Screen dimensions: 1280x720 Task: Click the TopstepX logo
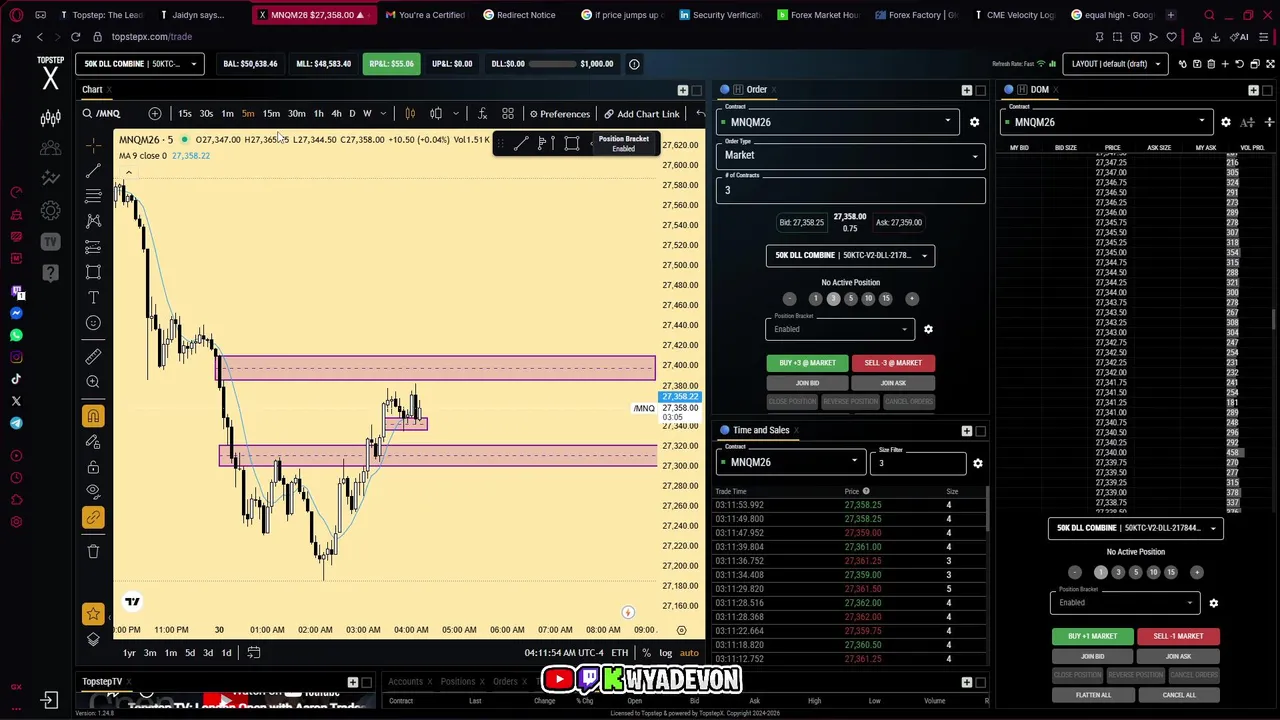point(50,75)
